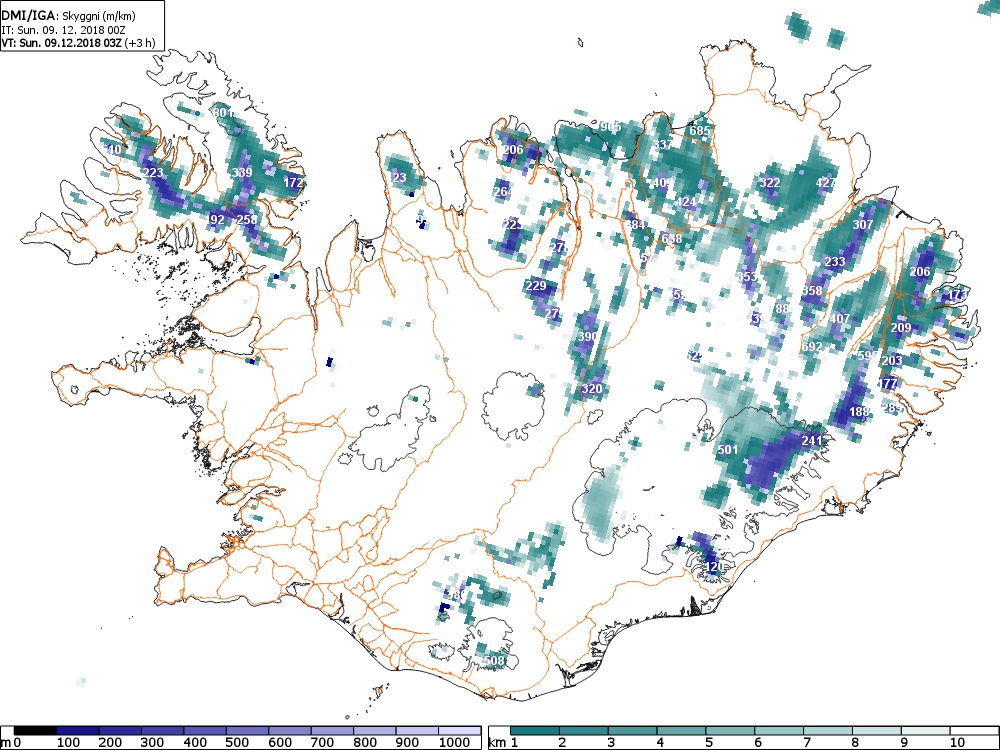The width and height of the screenshot is (1000, 750).
Task: Select the palest lavender 1000 m legend swatch
Action: pyautogui.click(x=460, y=731)
